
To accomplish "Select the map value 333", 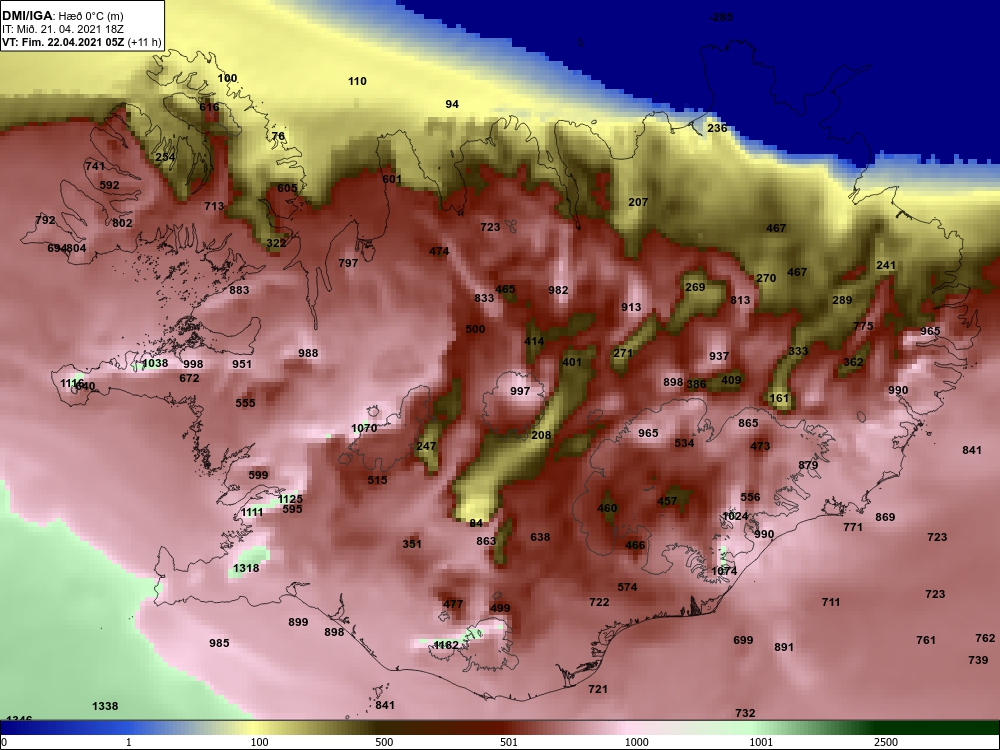I will pyautogui.click(x=798, y=351).
